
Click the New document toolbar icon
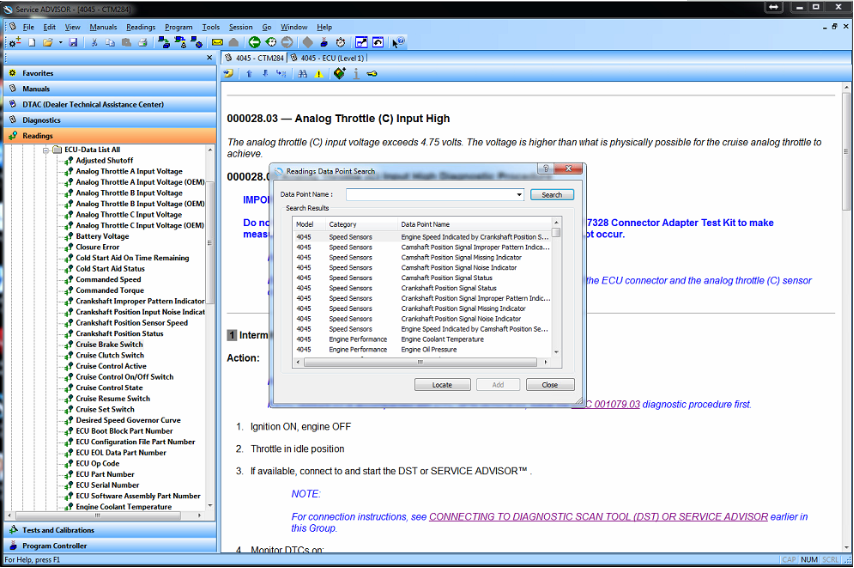click(x=32, y=42)
